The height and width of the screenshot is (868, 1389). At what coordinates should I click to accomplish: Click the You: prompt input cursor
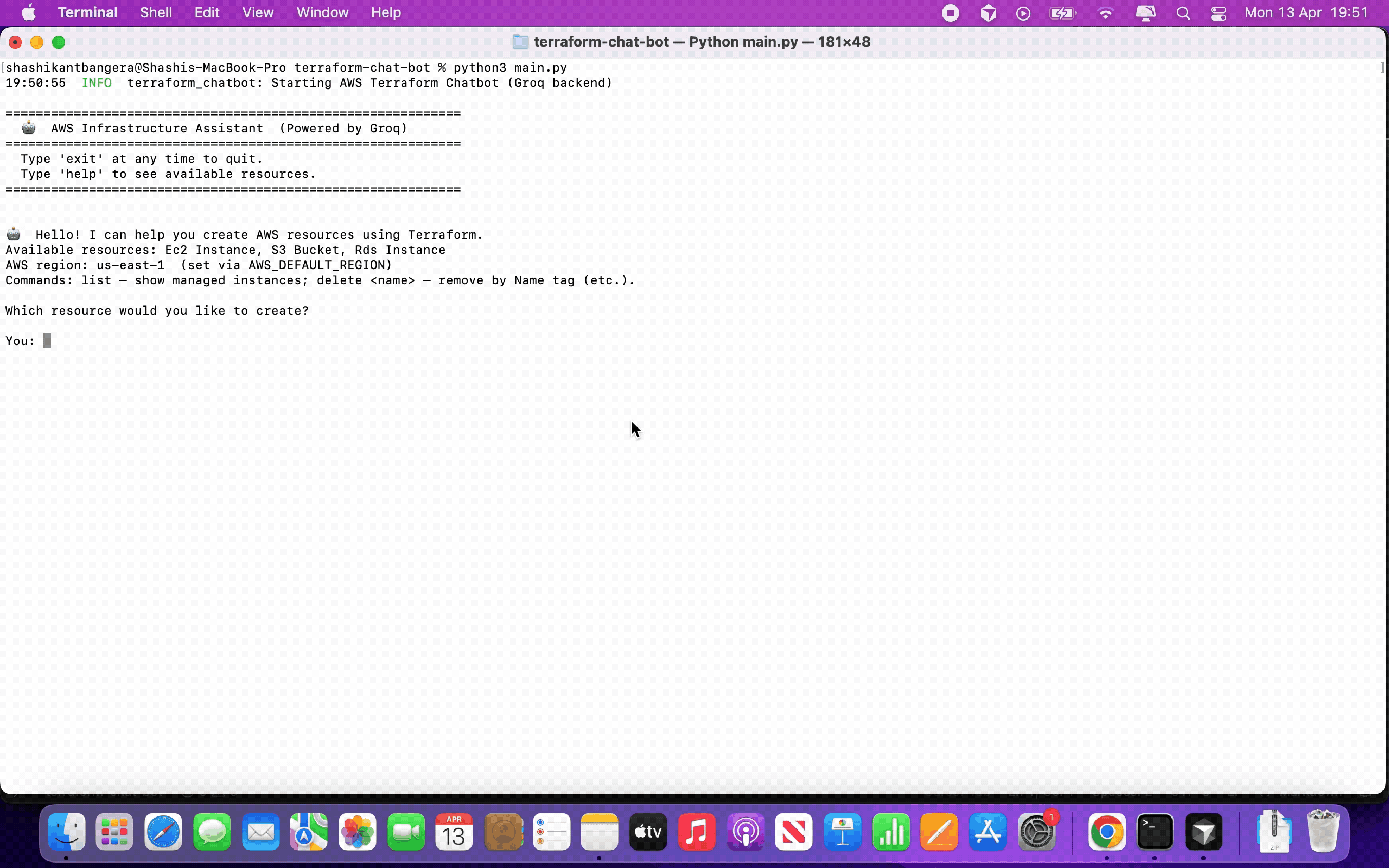pyautogui.click(x=47, y=341)
